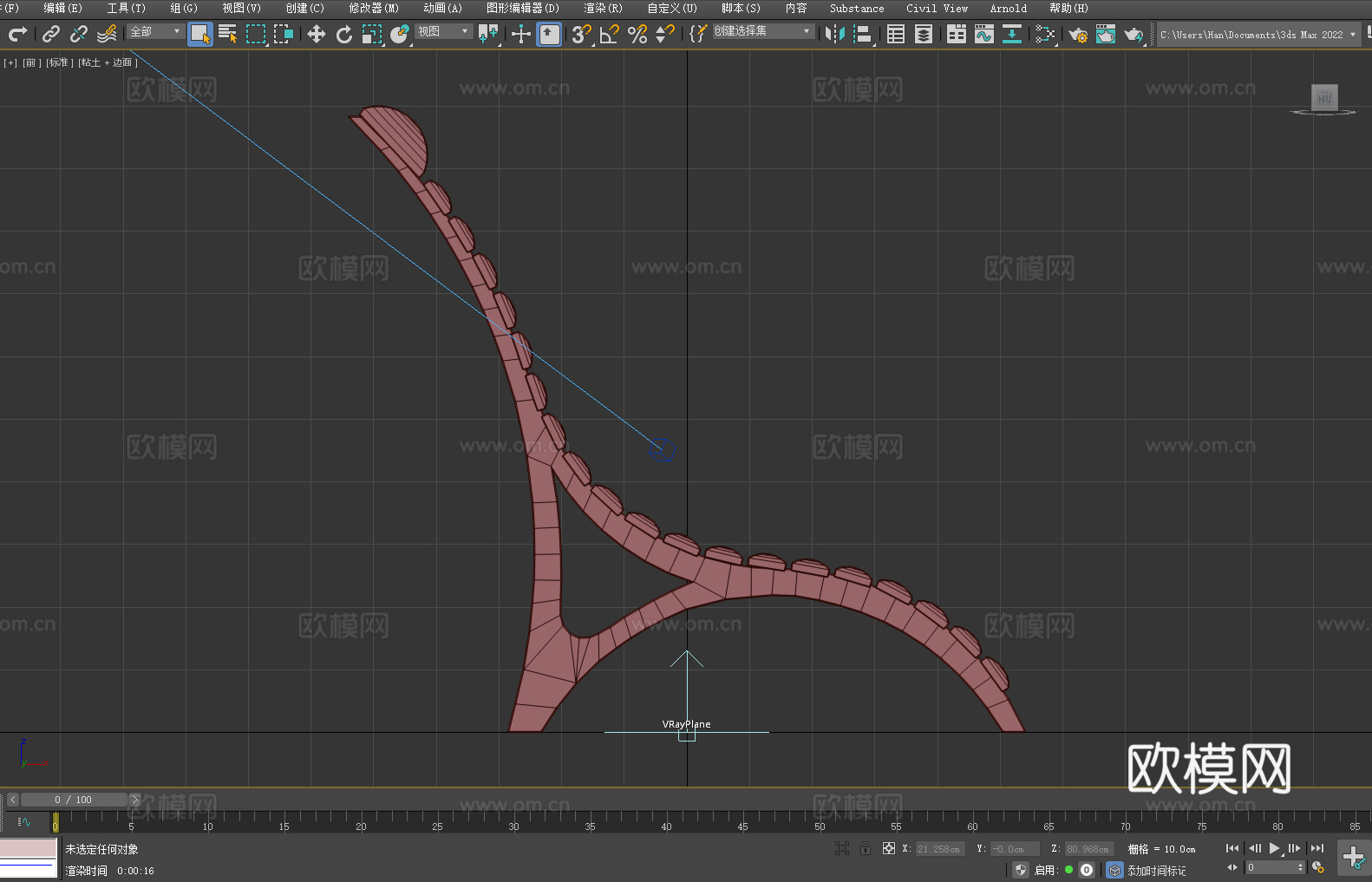Viewport: 1372px width, 882px height.
Task: Open reference coordinate system 视图 dropdown
Action: (x=444, y=31)
